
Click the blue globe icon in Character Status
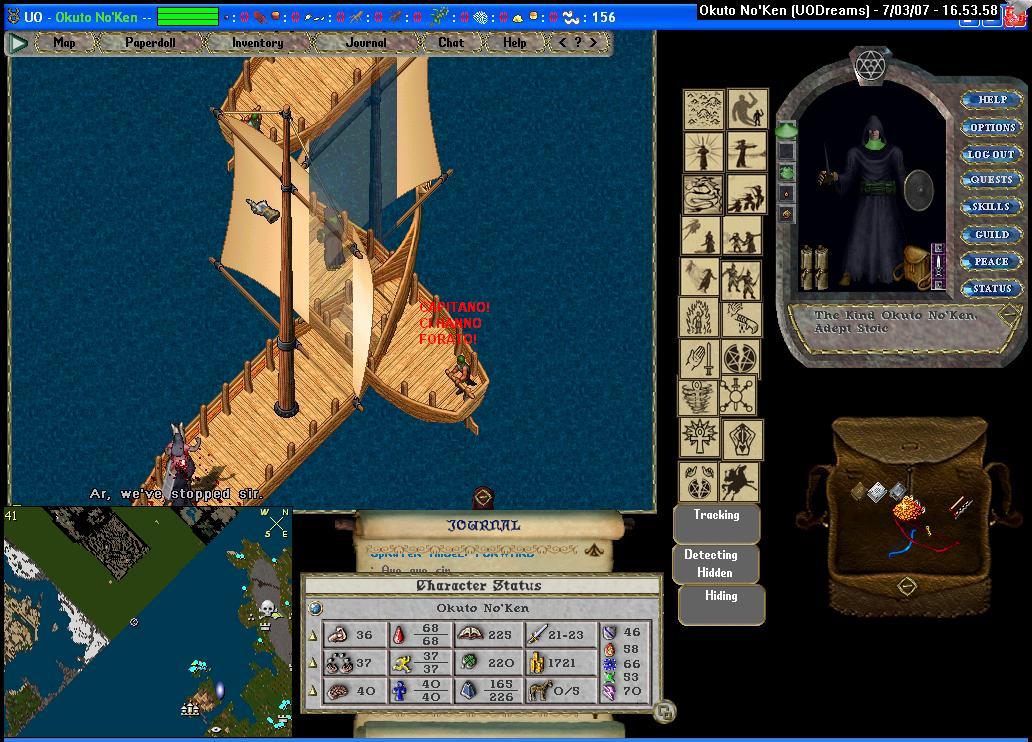point(315,608)
